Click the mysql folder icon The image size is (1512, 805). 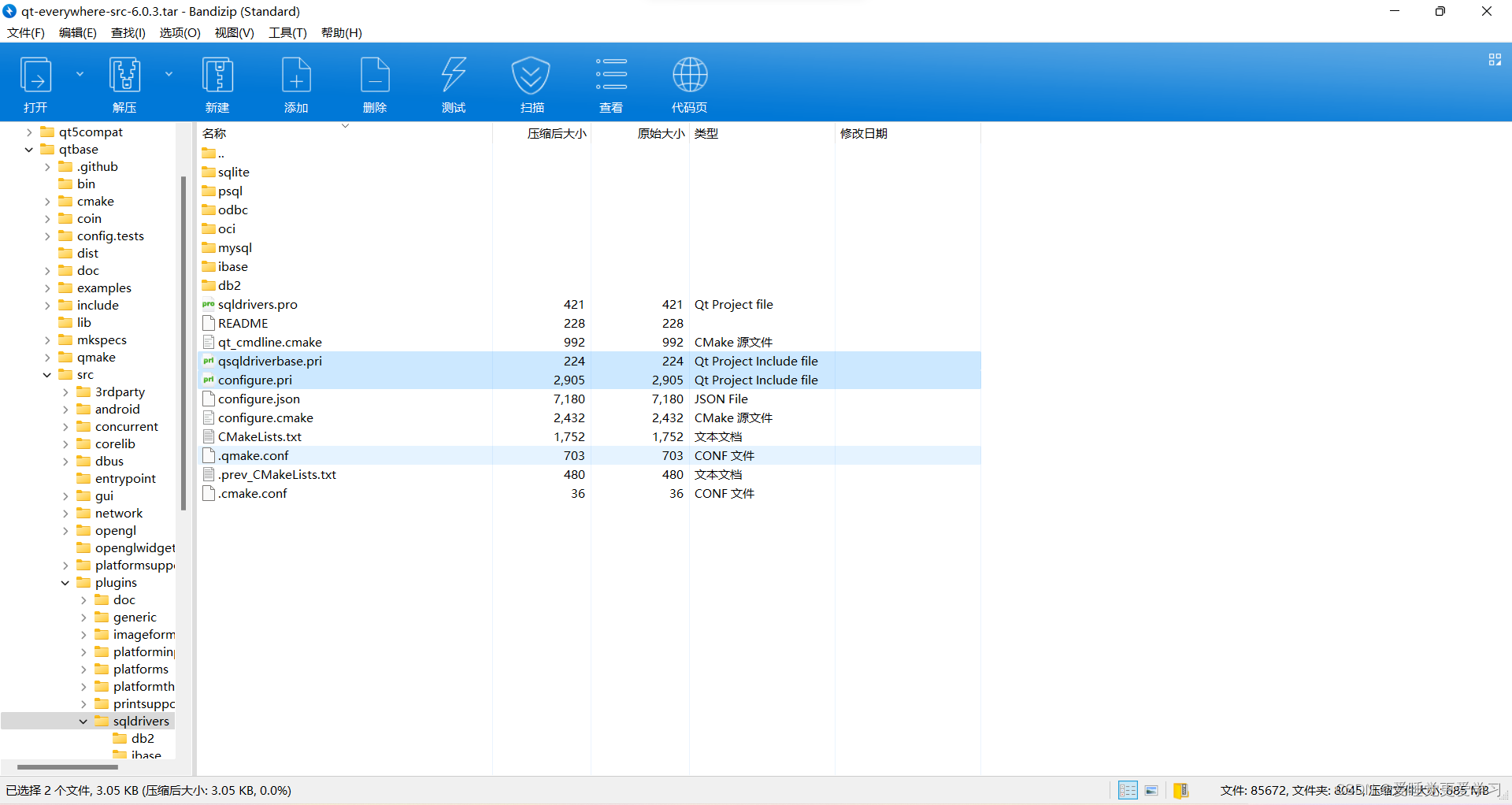[209, 247]
